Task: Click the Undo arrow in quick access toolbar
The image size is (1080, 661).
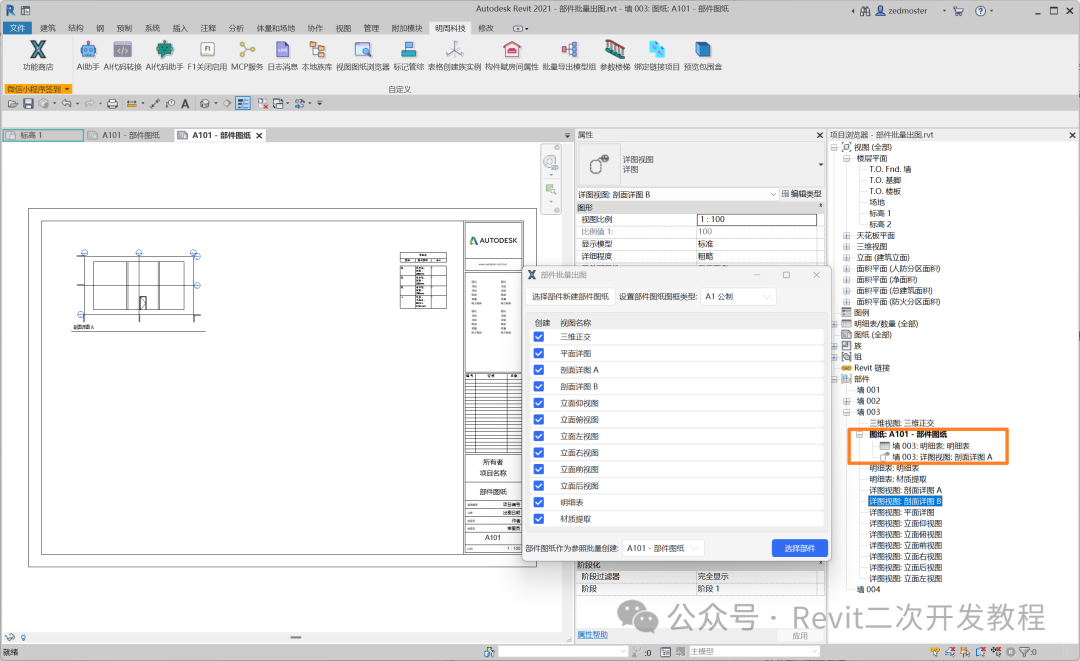Action: pos(66,103)
